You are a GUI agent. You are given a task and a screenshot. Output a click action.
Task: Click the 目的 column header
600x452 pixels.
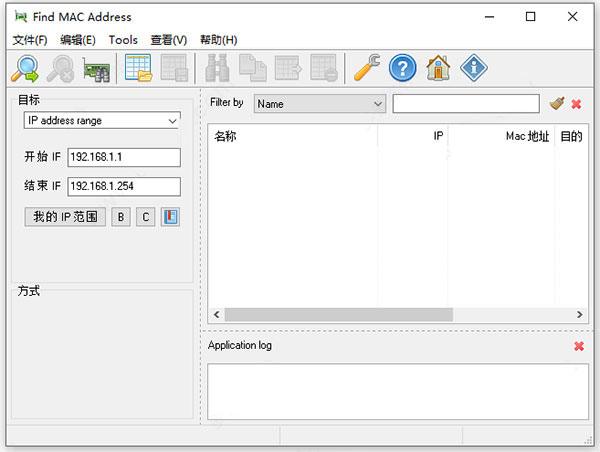(571, 136)
